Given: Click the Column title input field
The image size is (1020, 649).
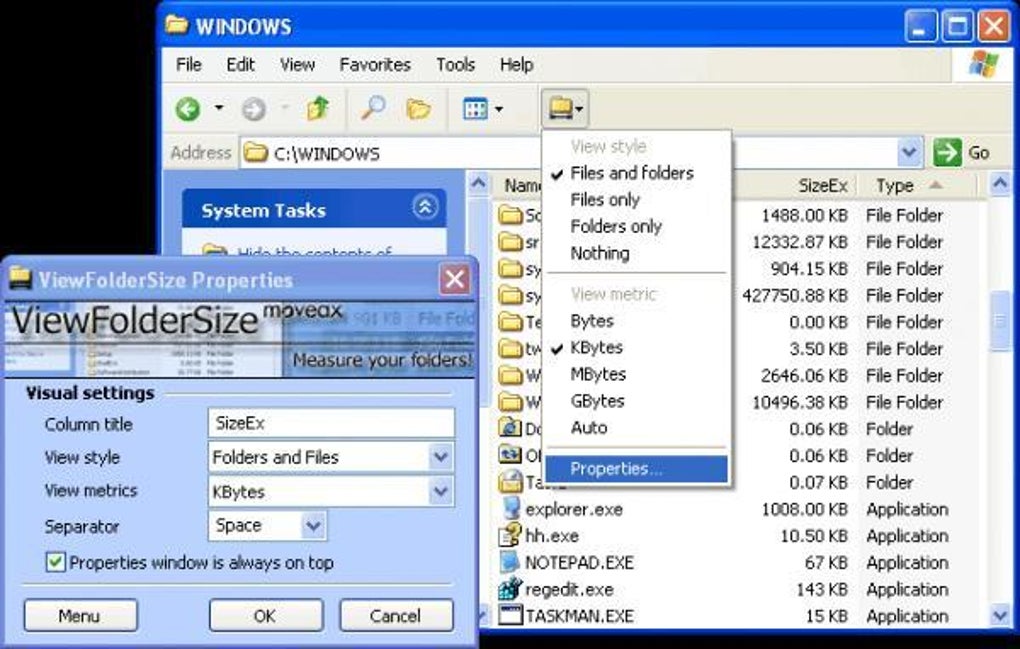Looking at the screenshot, I should click(331, 423).
